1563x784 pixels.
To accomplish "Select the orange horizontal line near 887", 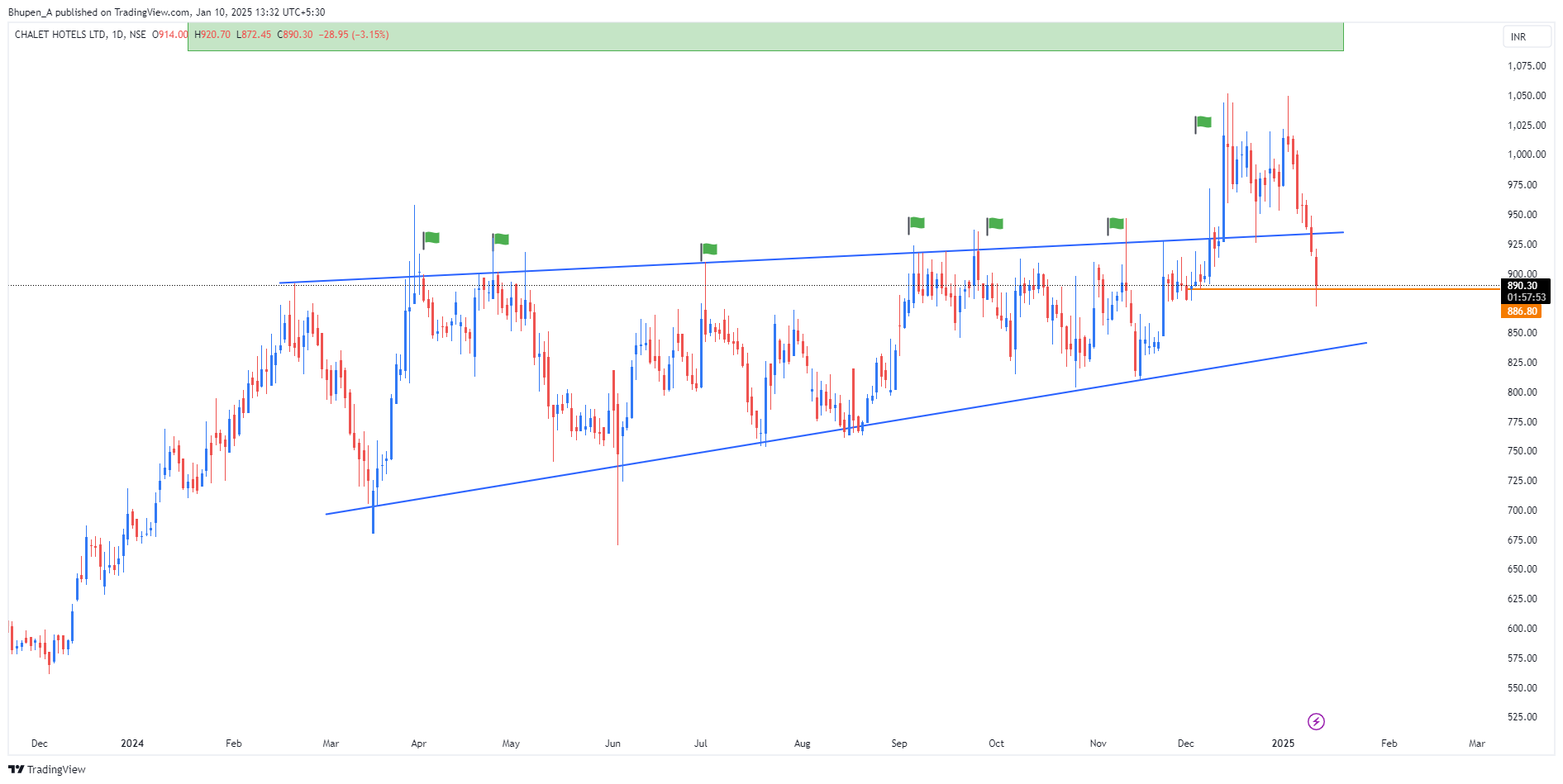I will [1343, 289].
